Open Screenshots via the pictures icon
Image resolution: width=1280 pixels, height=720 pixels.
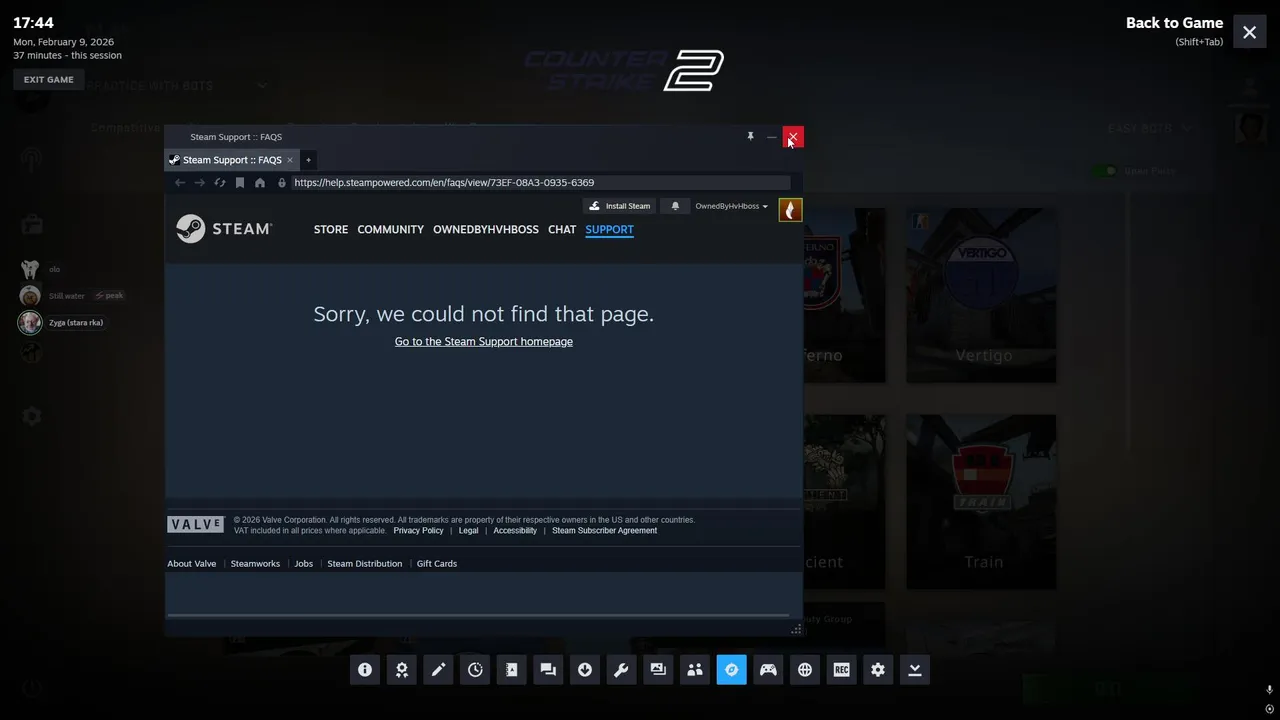tap(658, 670)
